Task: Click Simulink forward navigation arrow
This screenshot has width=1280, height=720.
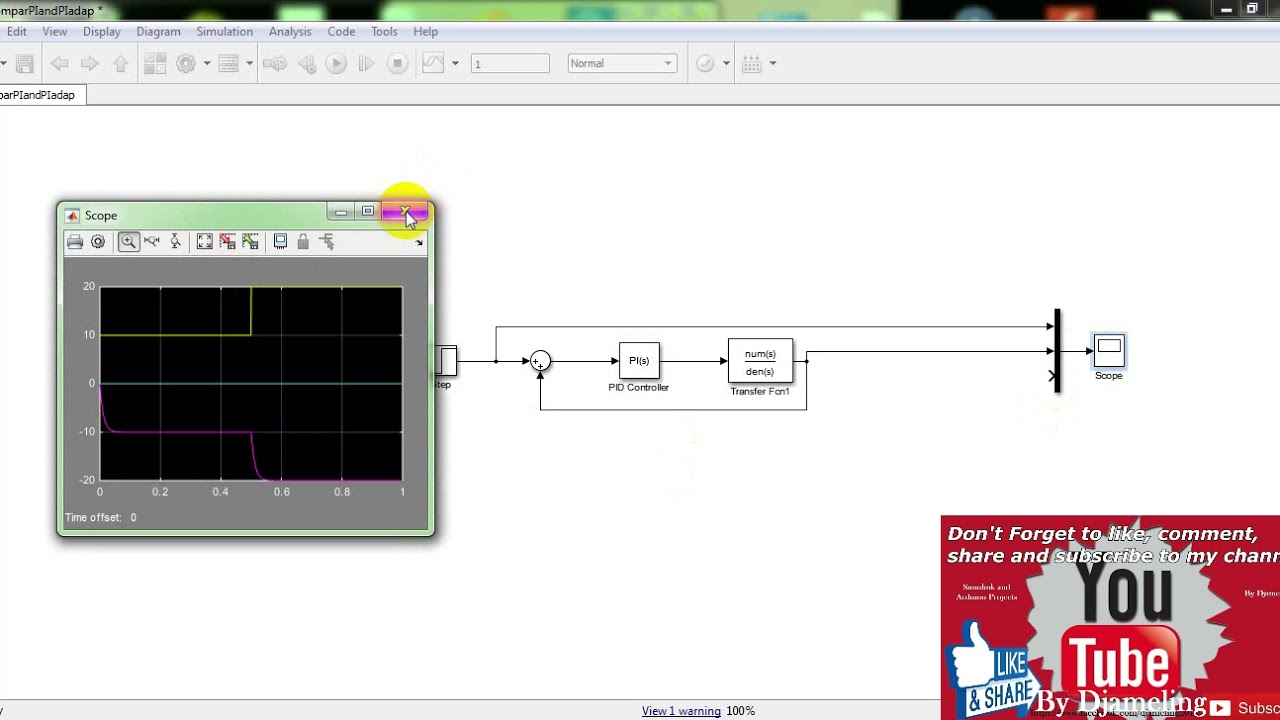Action: [90, 63]
